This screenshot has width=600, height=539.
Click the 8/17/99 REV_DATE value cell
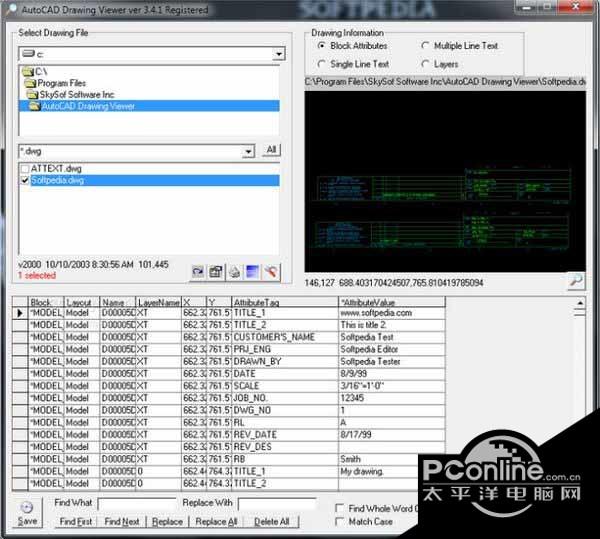click(392, 435)
